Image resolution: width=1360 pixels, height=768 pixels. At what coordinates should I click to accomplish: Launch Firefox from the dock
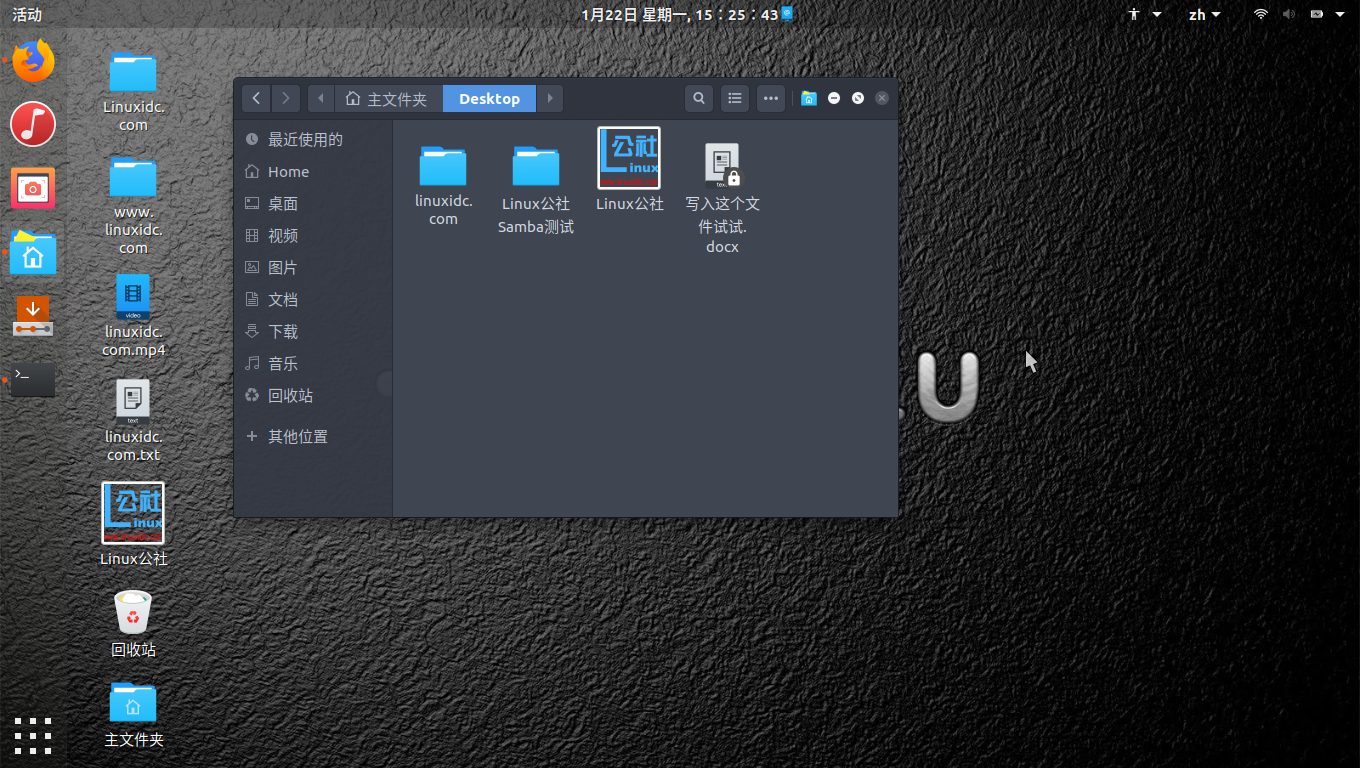(32, 61)
